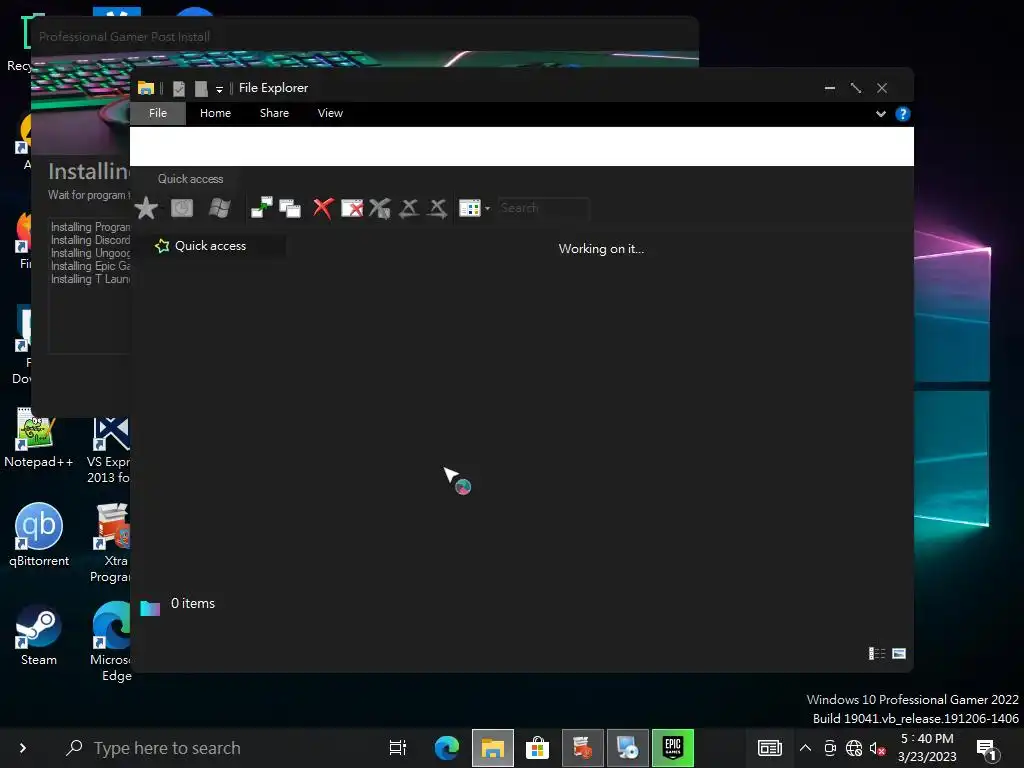This screenshot has height=768, width=1024.
Task: Switch to the Share ribbon tab
Action: point(274,113)
